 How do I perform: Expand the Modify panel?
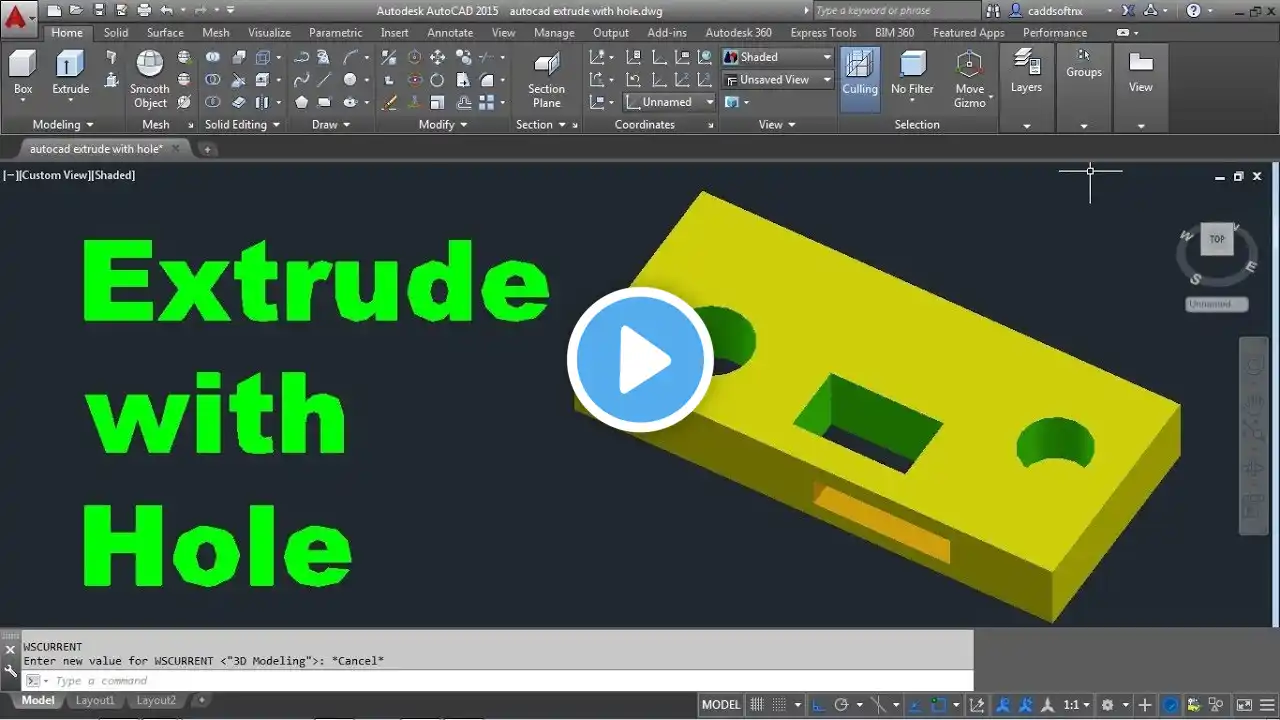click(443, 125)
